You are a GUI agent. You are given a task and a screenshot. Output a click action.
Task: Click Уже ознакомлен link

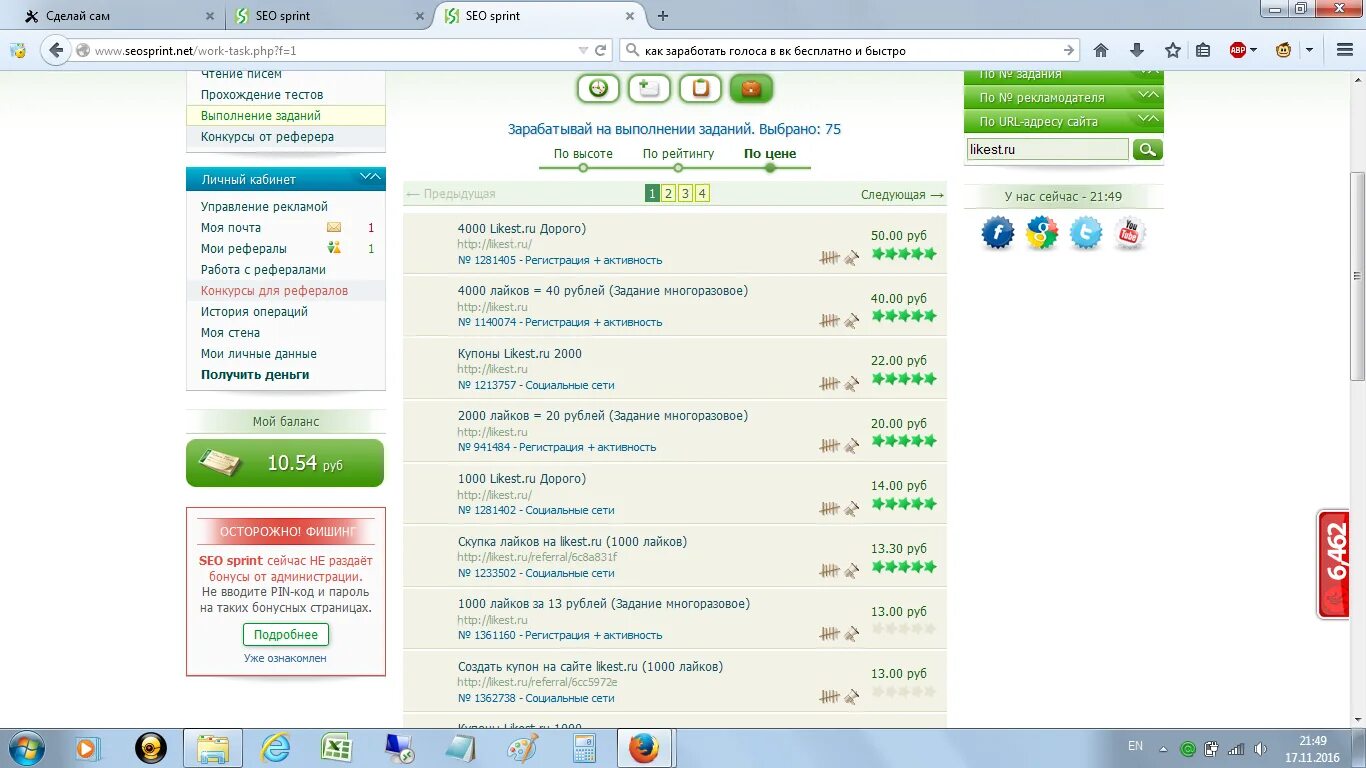[285, 658]
